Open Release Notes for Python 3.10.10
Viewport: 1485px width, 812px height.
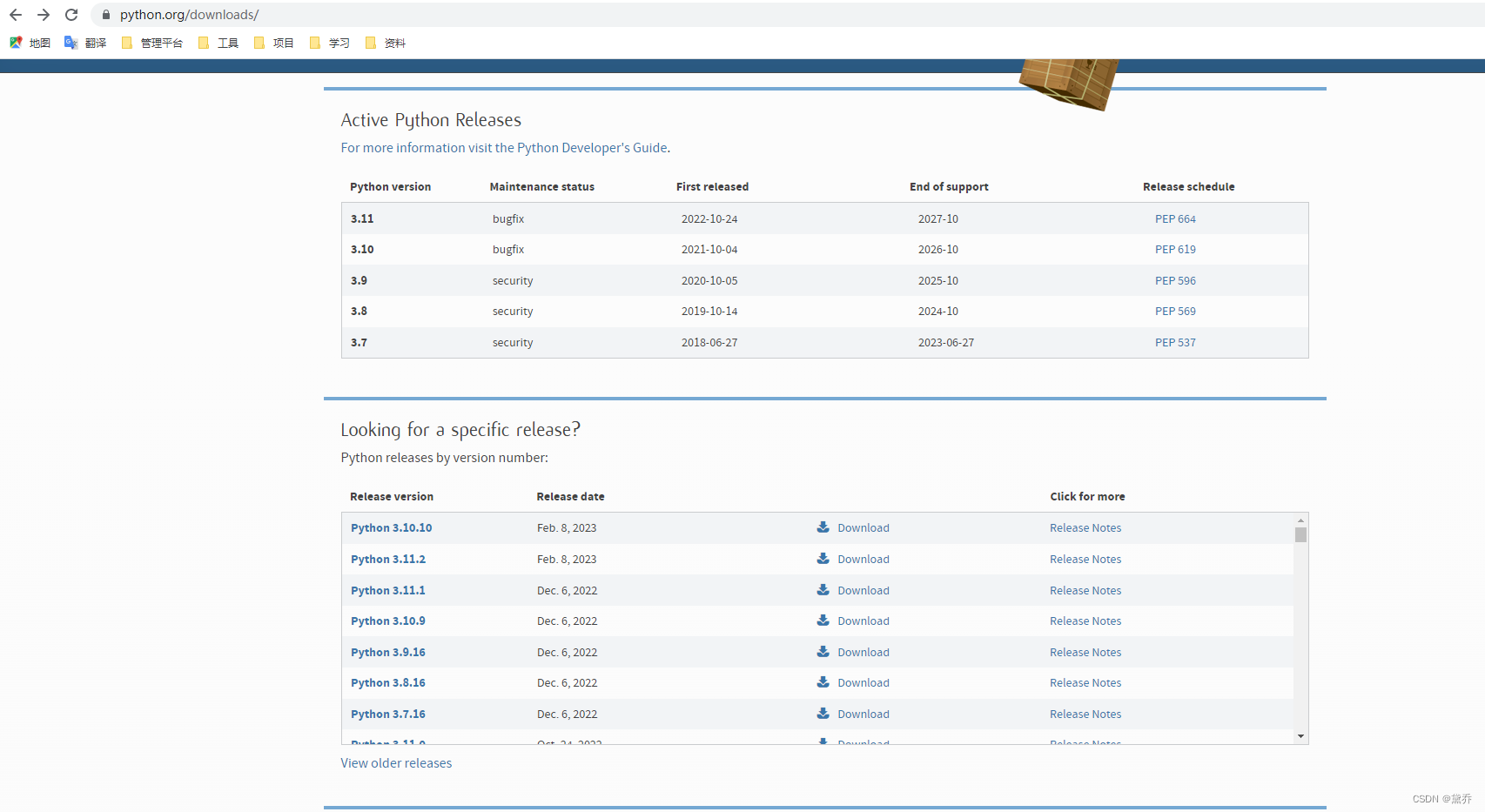[x=1085, y=528]
